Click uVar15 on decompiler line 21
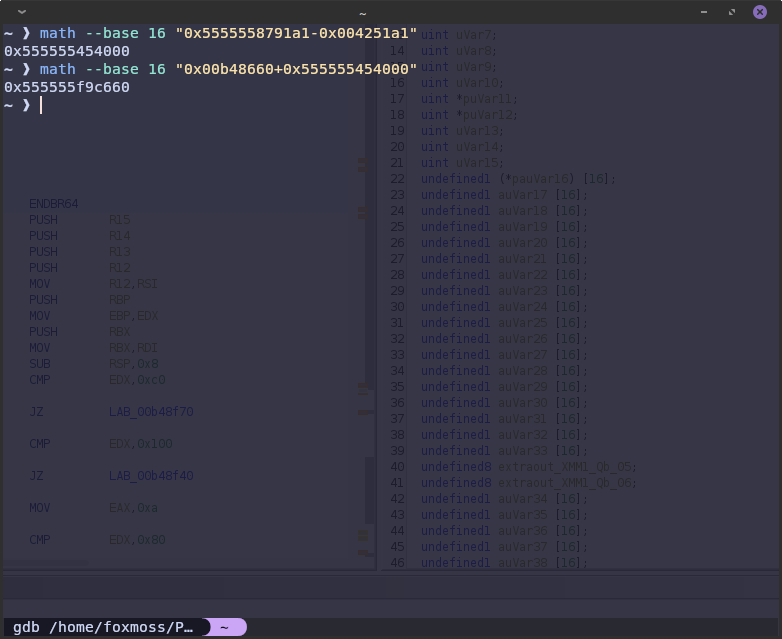Viewport: 782px width, 639px height. (x=477, y=163)
